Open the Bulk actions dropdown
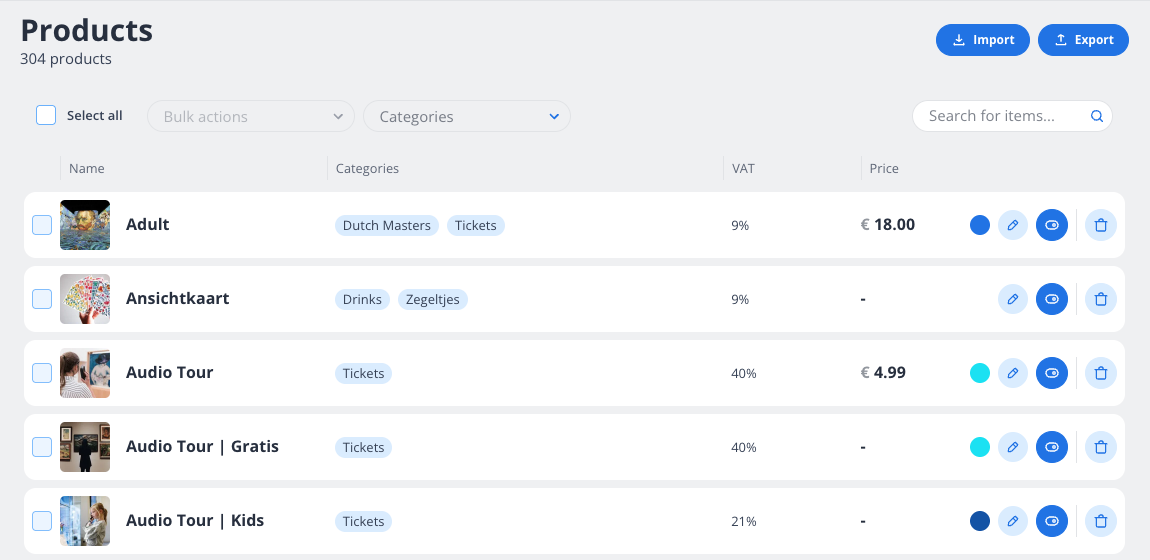The image size is (1150, 560). [251, 116]
